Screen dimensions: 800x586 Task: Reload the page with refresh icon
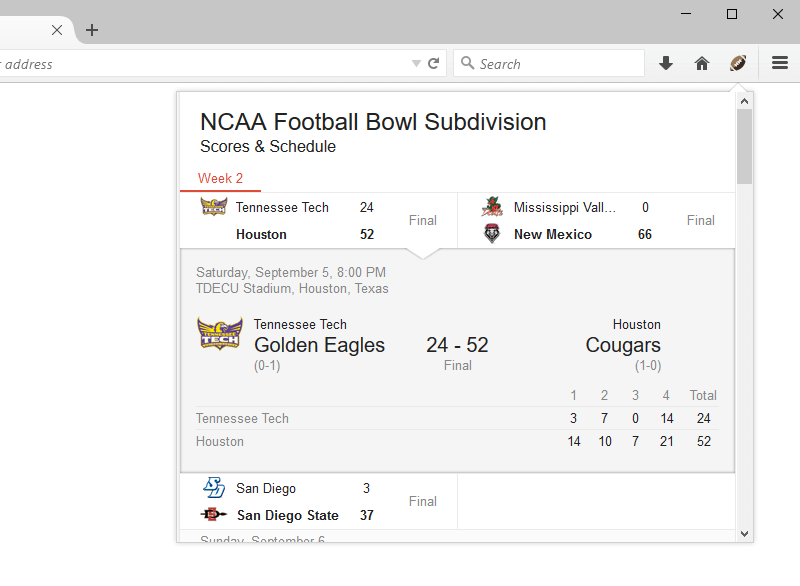tap(434, 63)
